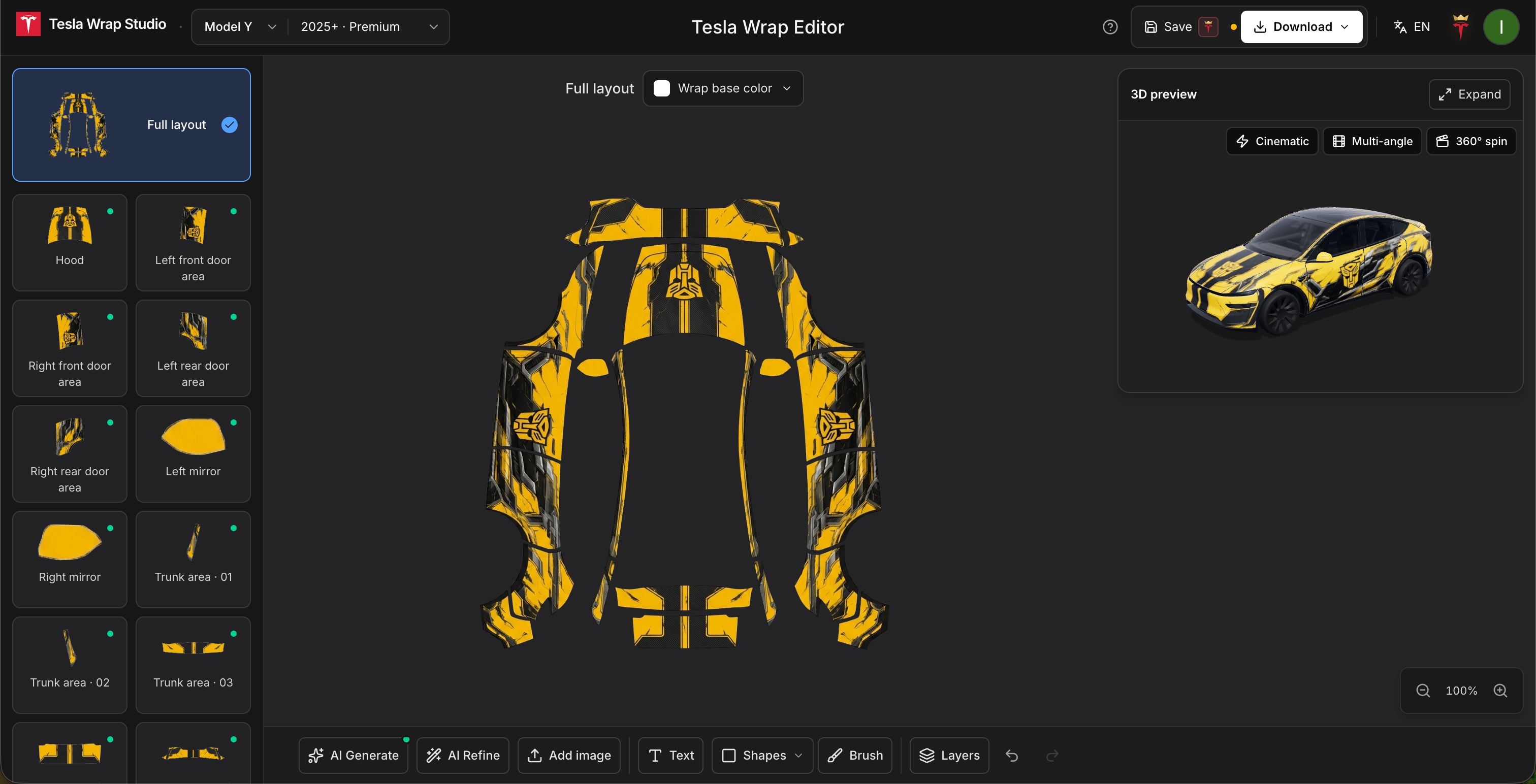Click the wrap layout canvas artwork
Viewport: 1536px width, 784px height.
click(x=685, y=422)
